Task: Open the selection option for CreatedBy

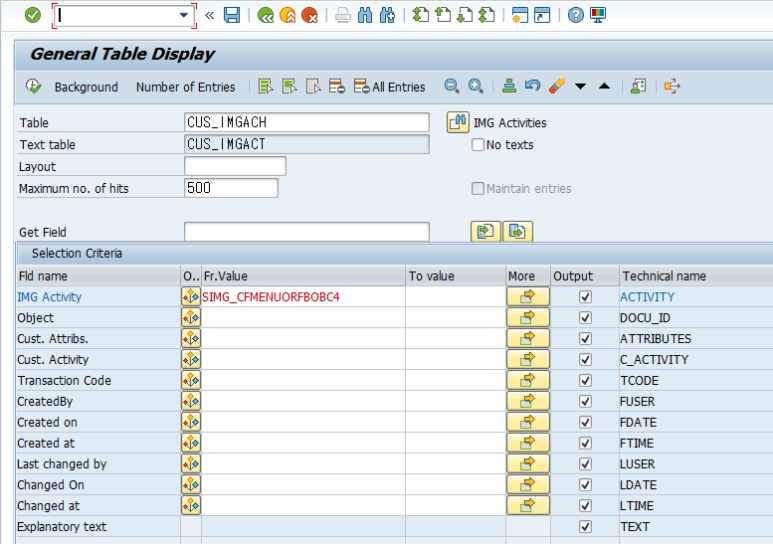Action: tap(191, 401)
